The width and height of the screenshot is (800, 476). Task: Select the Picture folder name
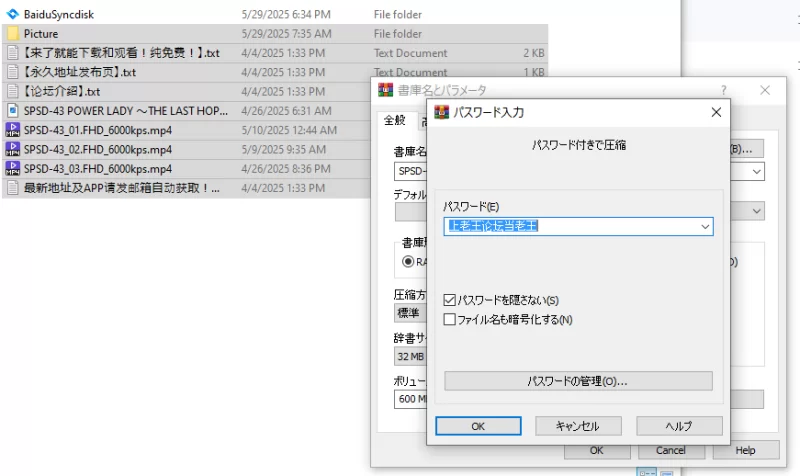41,34
